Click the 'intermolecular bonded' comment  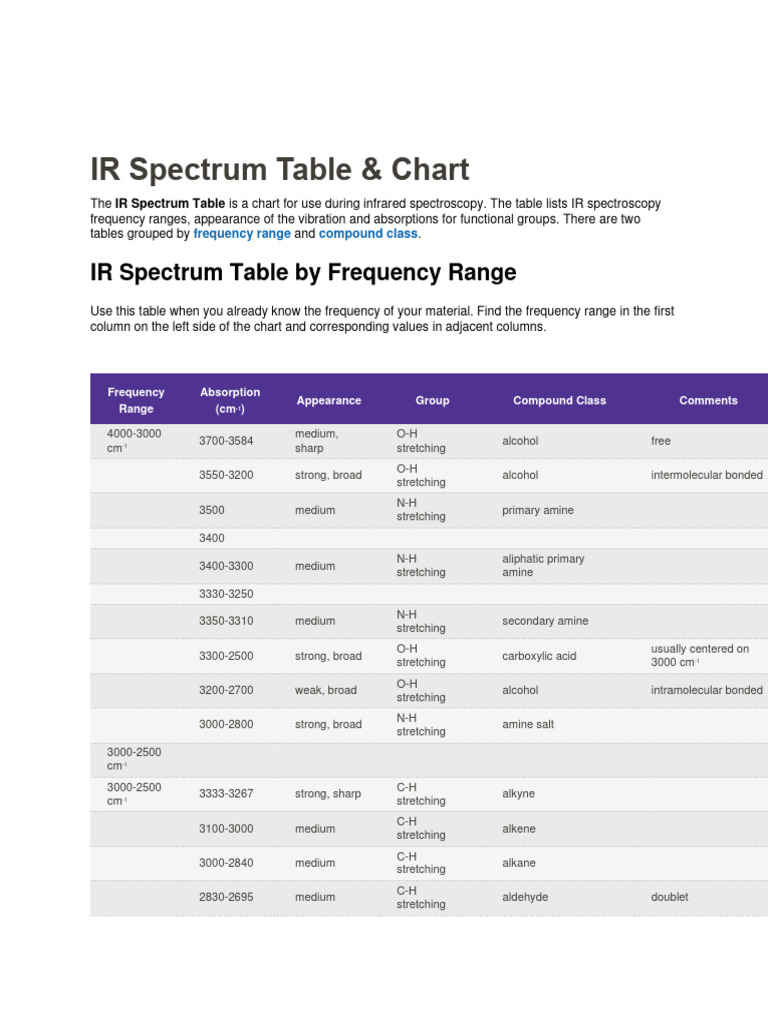[706, 475]
